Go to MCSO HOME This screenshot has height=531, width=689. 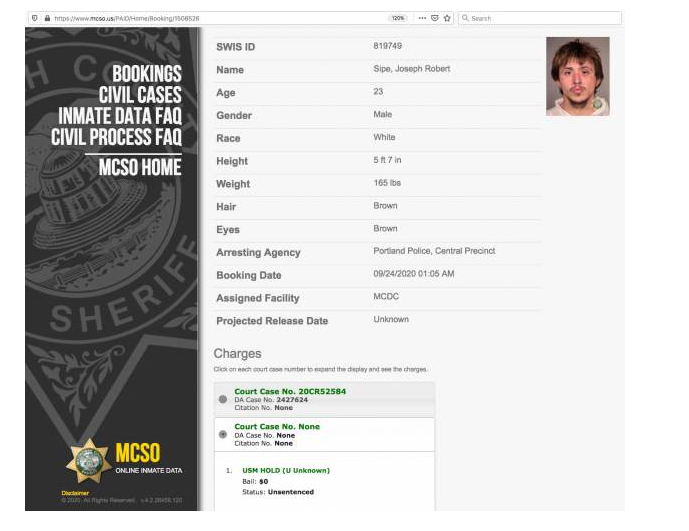point(140,167)
